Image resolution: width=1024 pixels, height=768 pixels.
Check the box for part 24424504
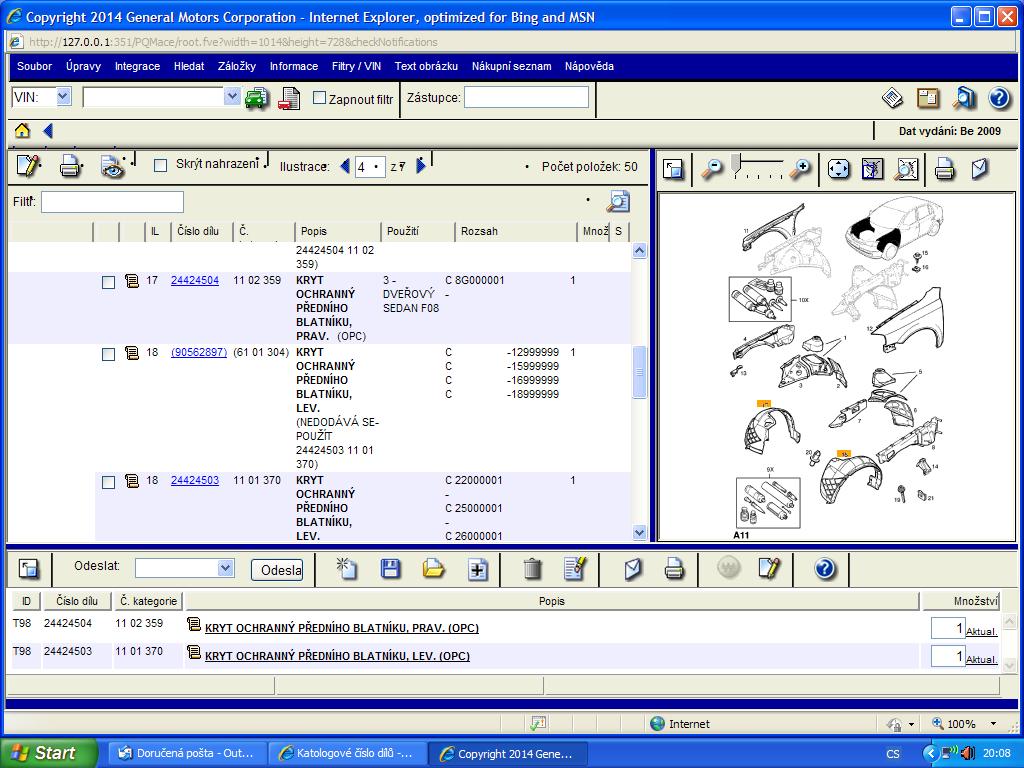point(109,282)
